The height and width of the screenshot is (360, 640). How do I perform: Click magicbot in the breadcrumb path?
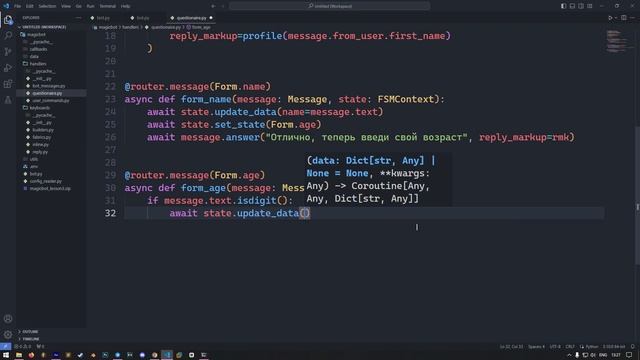click(x=108, y=27)
